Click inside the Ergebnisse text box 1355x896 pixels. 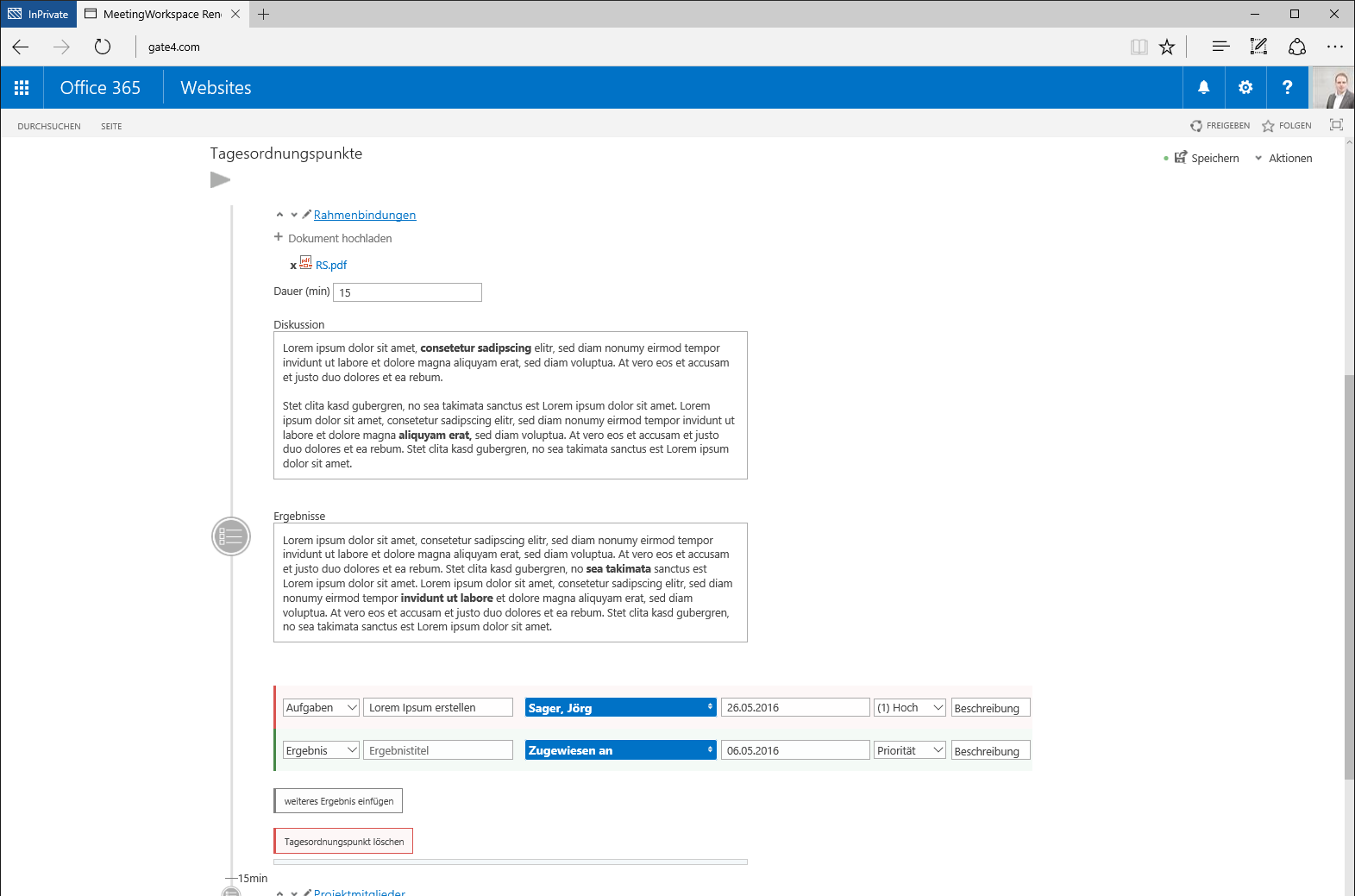click(x=511, y=583)
